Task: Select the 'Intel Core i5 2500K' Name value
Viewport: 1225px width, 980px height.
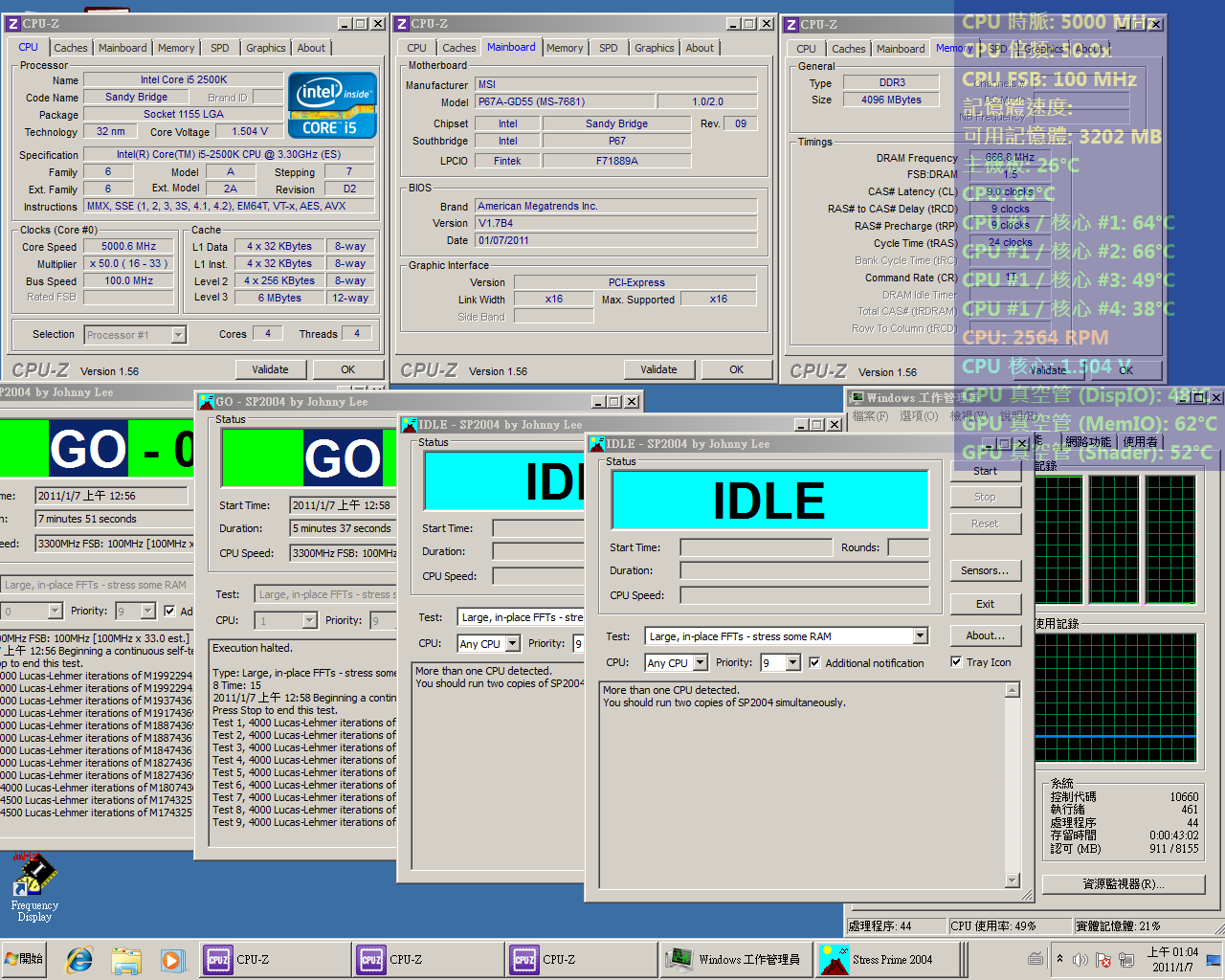Action: 184,79
